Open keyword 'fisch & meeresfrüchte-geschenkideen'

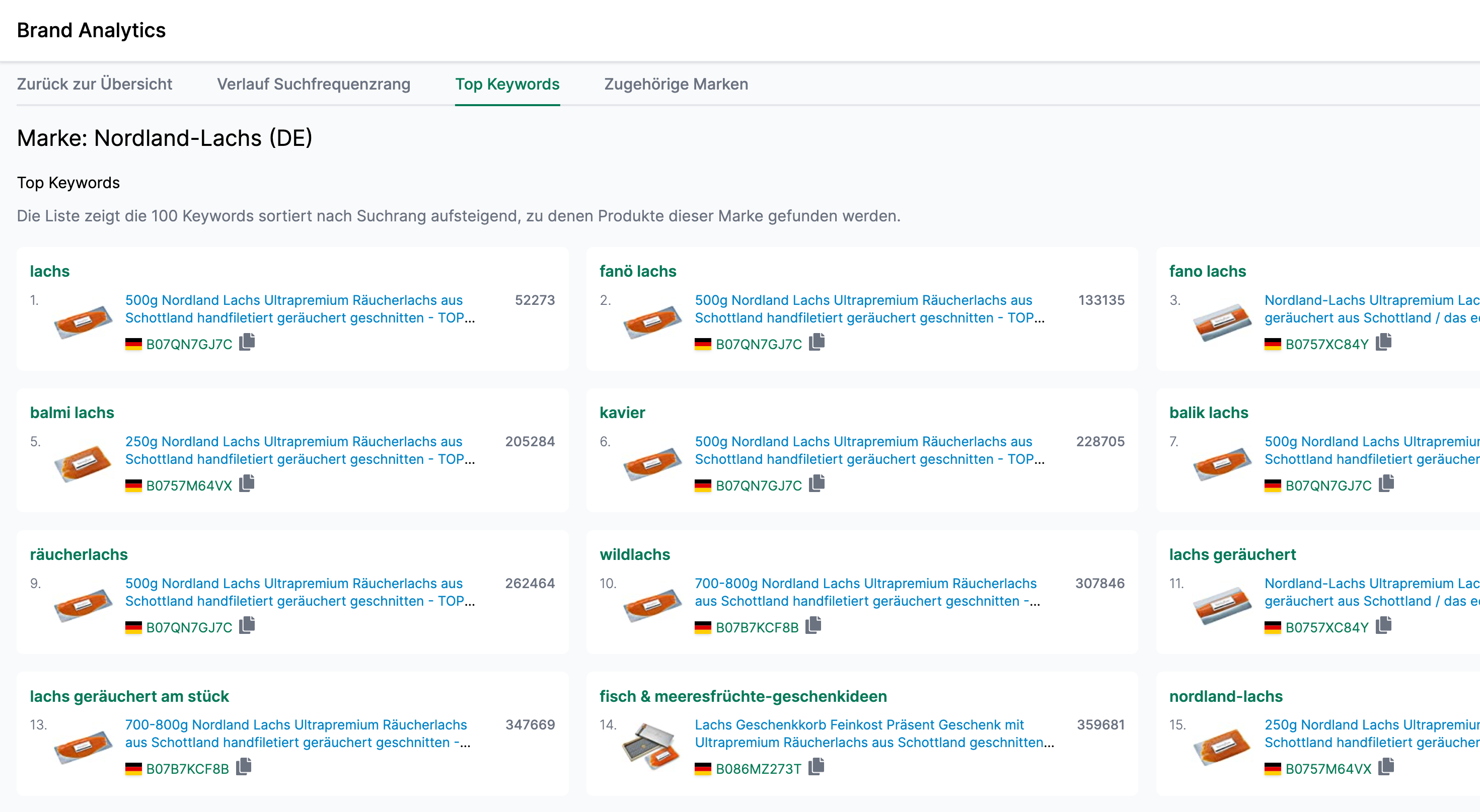[x=743, y=696]
